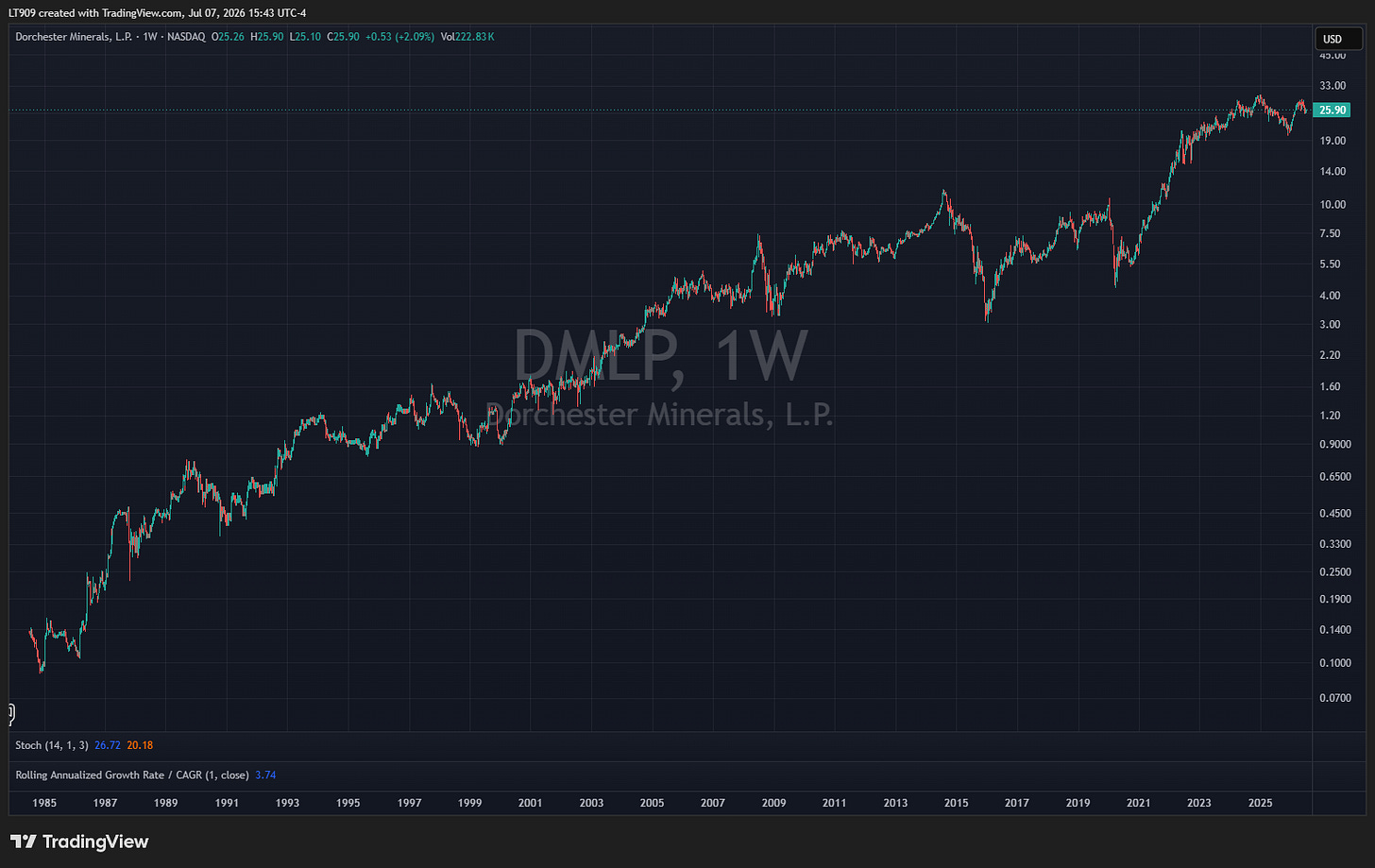Click the 33.00 price axis label
This screenshot has width=1375, height=868.
tap(1333, 86)
